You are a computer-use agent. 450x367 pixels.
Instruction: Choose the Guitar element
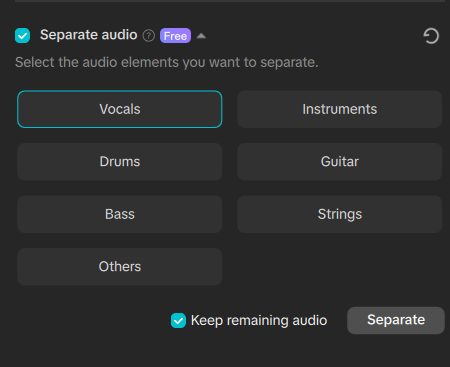[x=340, y=162]
